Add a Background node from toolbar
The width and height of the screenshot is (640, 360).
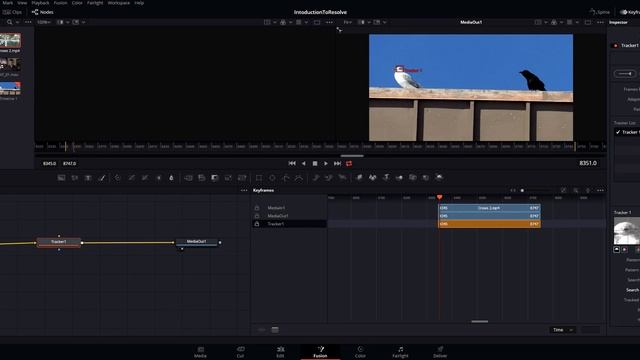tap(61, 178)
